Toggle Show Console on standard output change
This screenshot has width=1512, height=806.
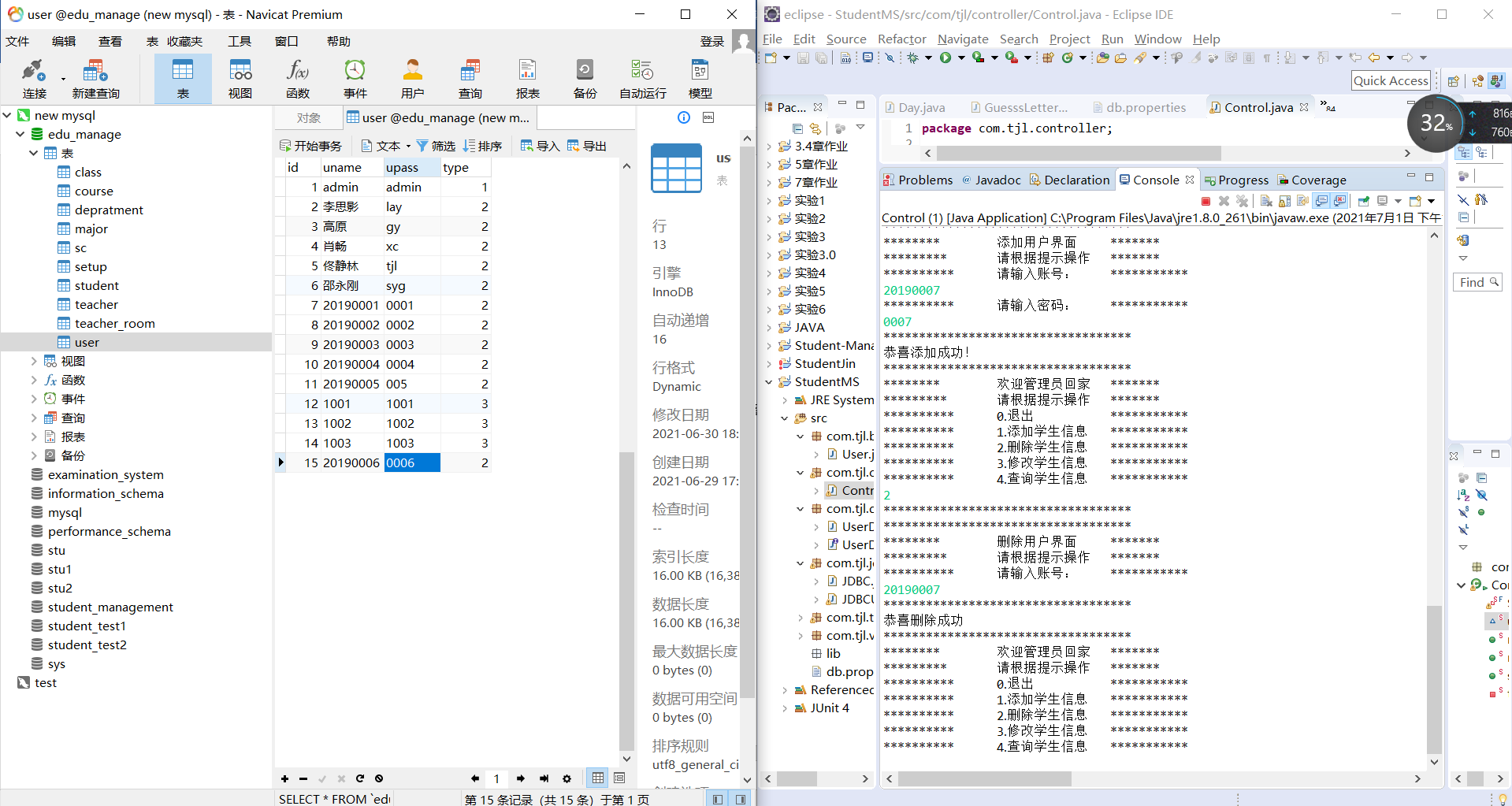coord(1321,201)
